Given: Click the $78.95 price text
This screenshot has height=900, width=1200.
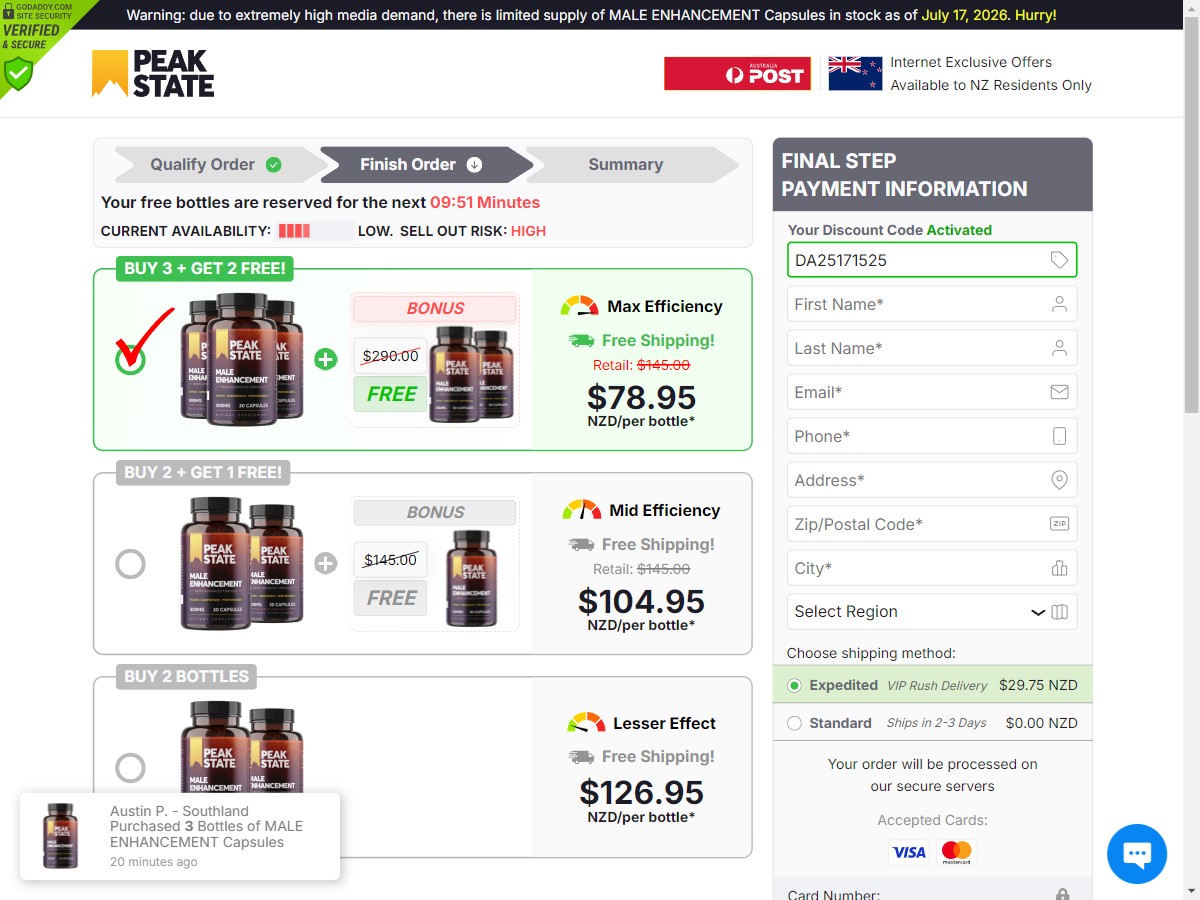Looking at the screenshot, I should click(641, 397).
